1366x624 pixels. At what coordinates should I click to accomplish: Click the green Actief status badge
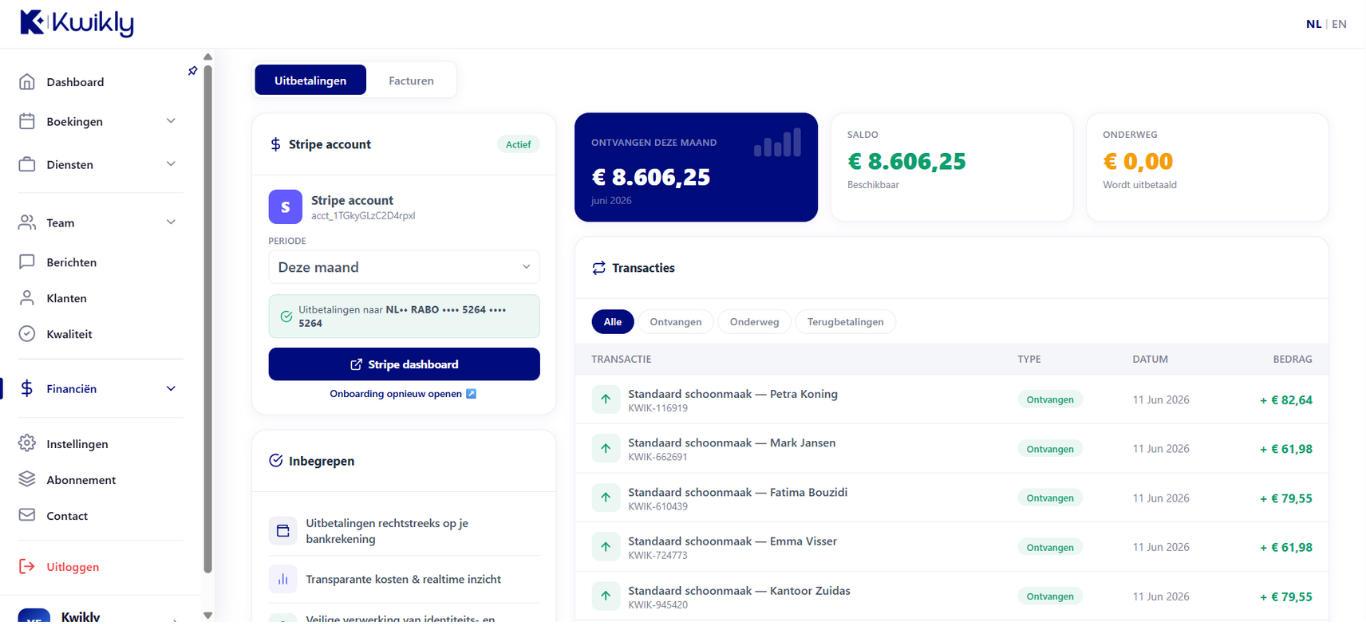(x=518, y=144)
